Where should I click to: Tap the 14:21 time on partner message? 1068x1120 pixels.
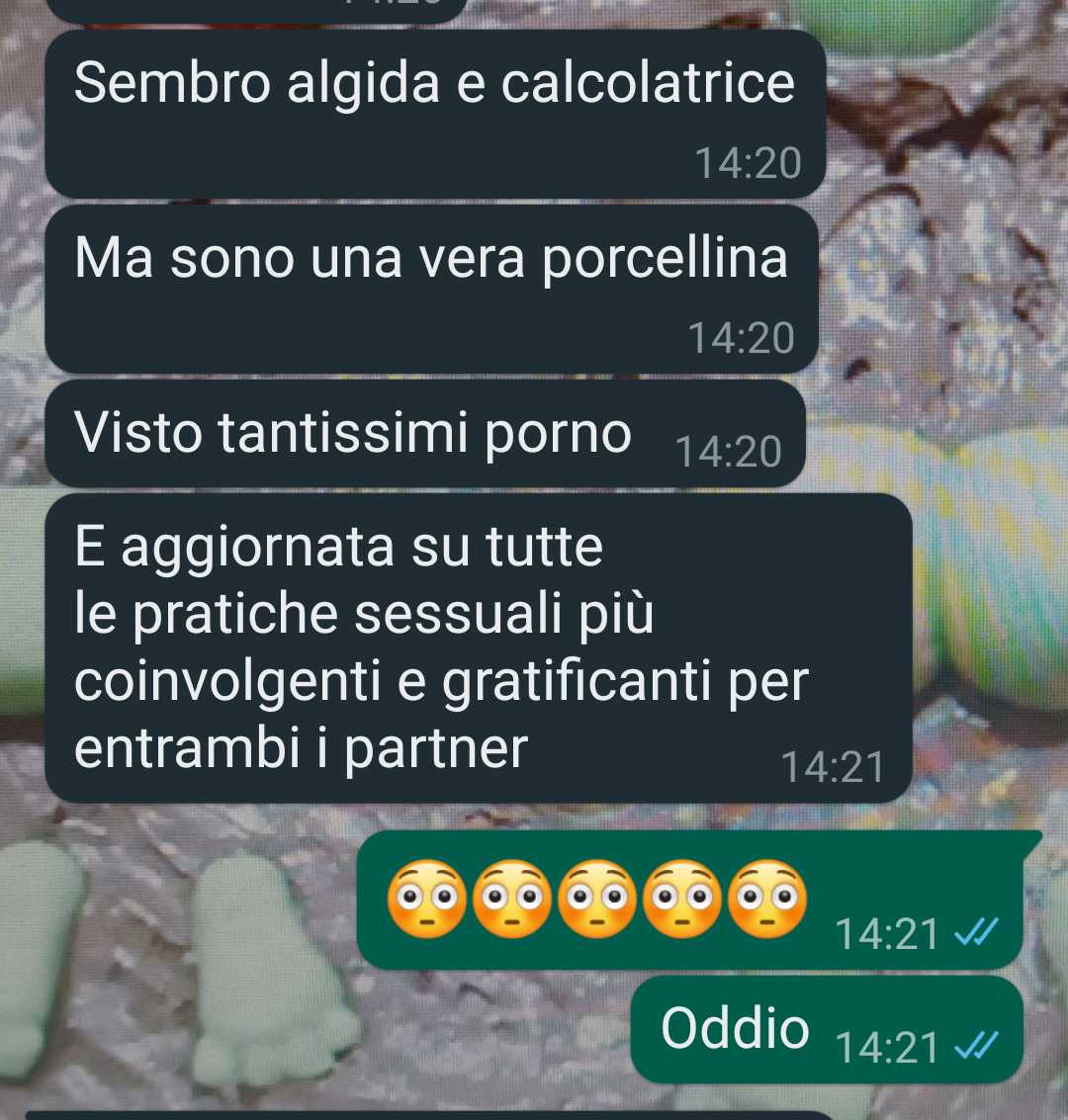[x=833, y=767]
